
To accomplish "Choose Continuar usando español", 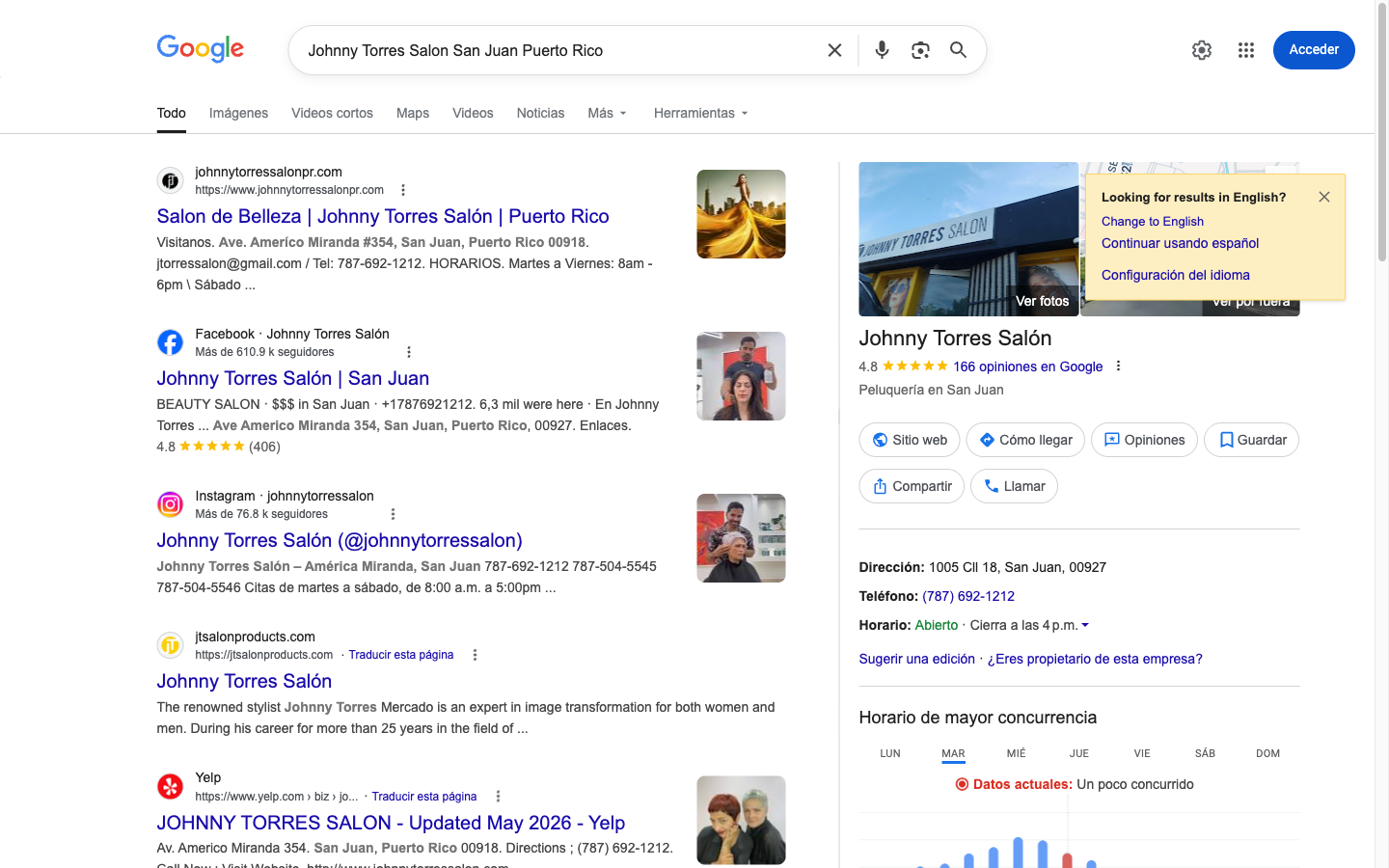I will tap(1180, 243).
